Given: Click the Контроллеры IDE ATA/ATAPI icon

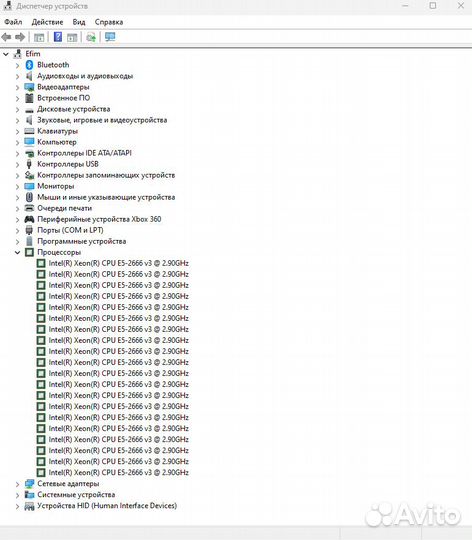Looking at the screenshot, I should pyautogui.click(x=29, y=153).
